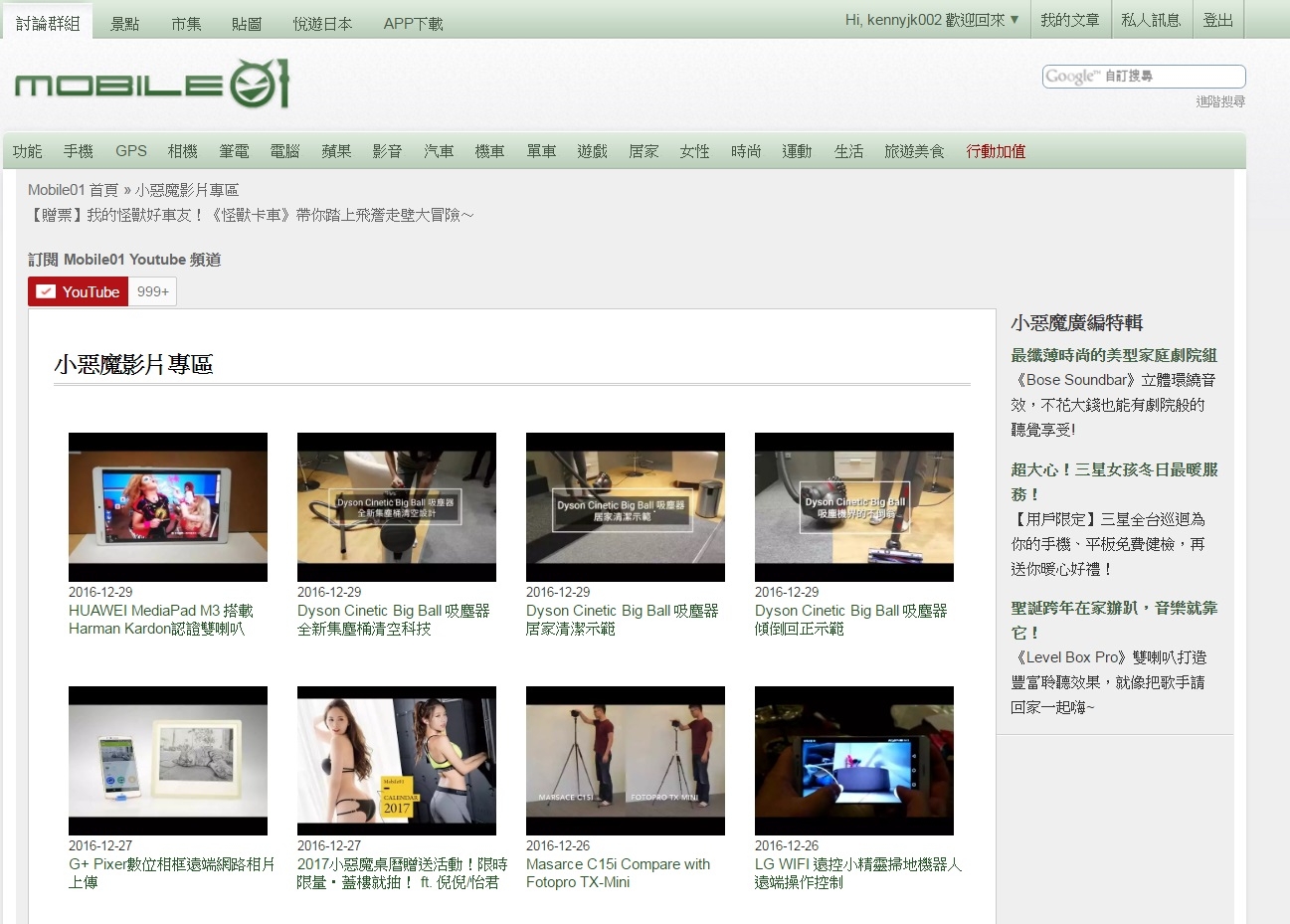
Task: Open the 進階搜尋 advanced search link
Action: pos(1220,101)
